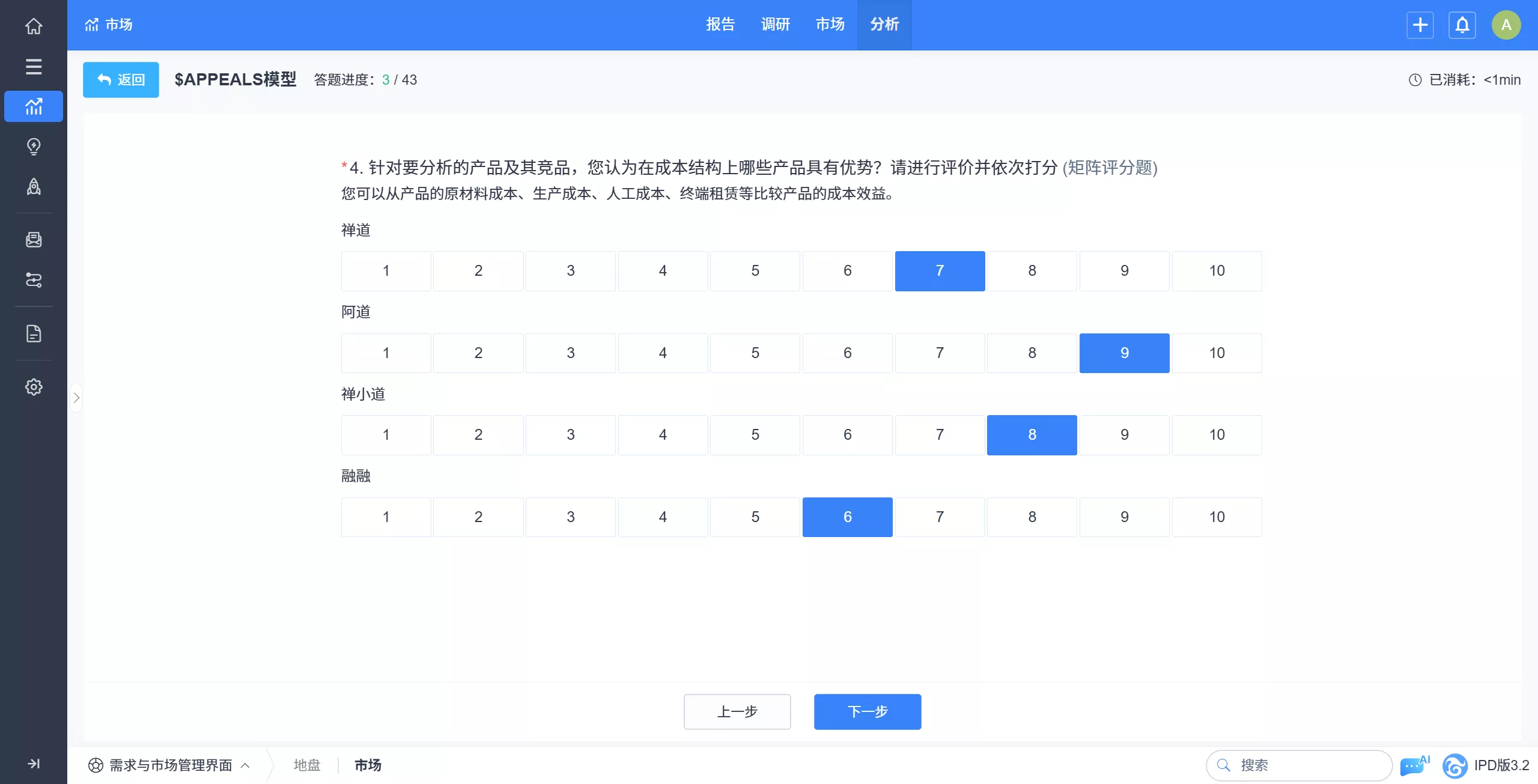This screenshot has height=784, width=1538.
Task: Go to previous step with 上一步
Action: (737, 712)
